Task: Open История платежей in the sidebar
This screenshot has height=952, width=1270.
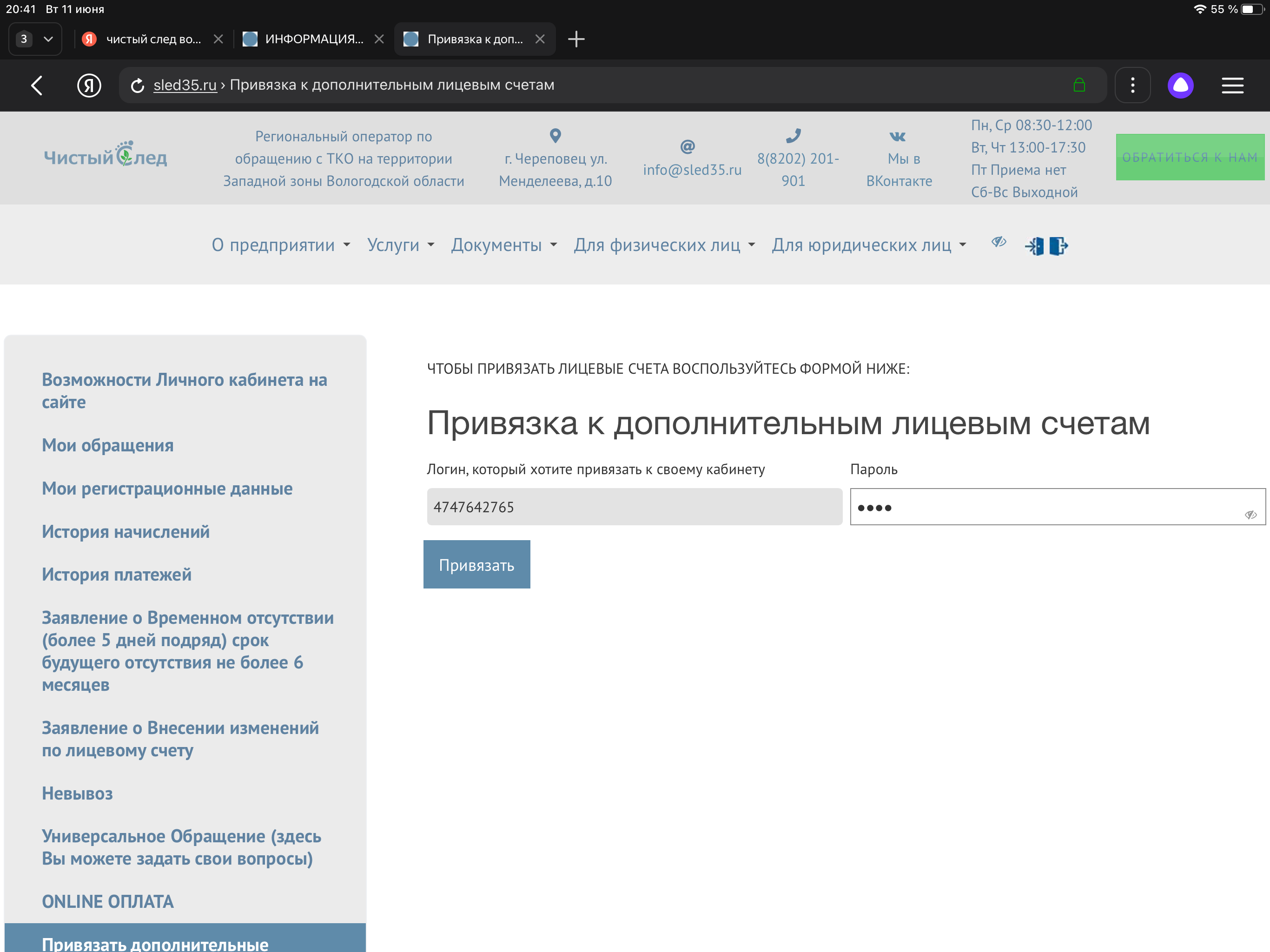Action: 117,575
